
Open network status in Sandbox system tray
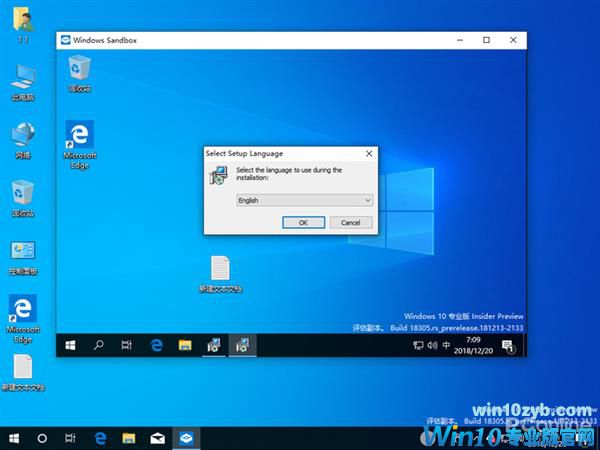(418, 346)
